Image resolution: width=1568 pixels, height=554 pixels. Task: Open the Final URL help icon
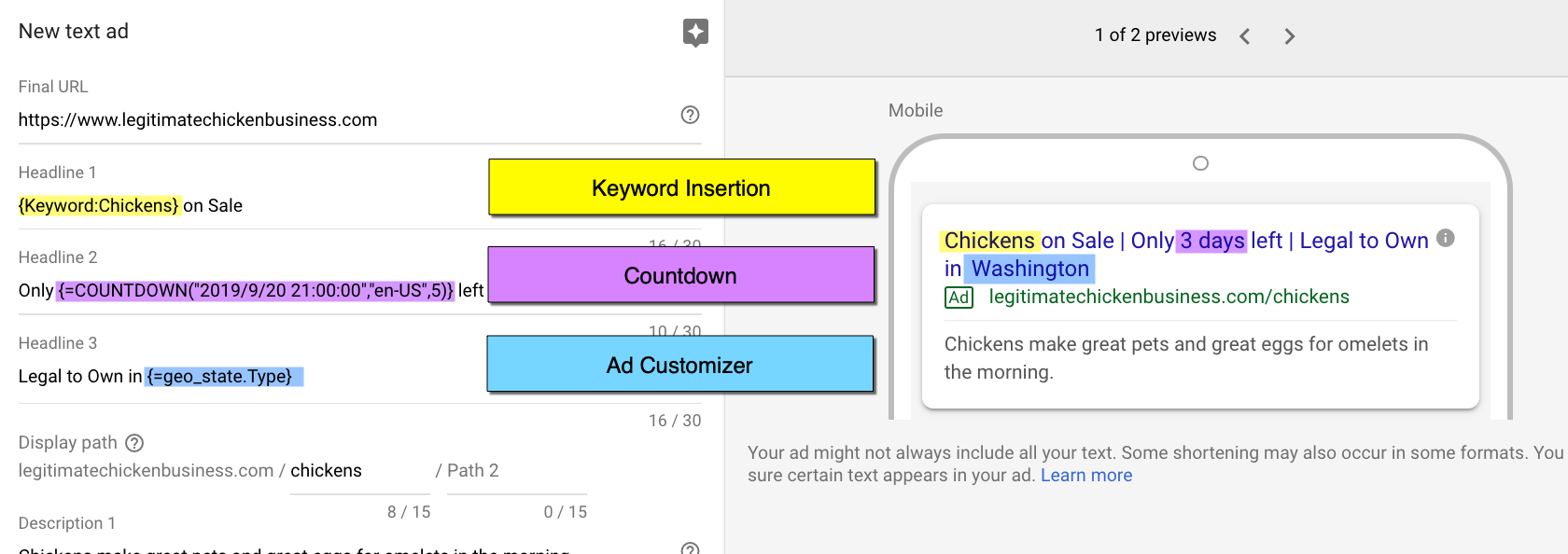pyautogui.click(x=690, y=115)
